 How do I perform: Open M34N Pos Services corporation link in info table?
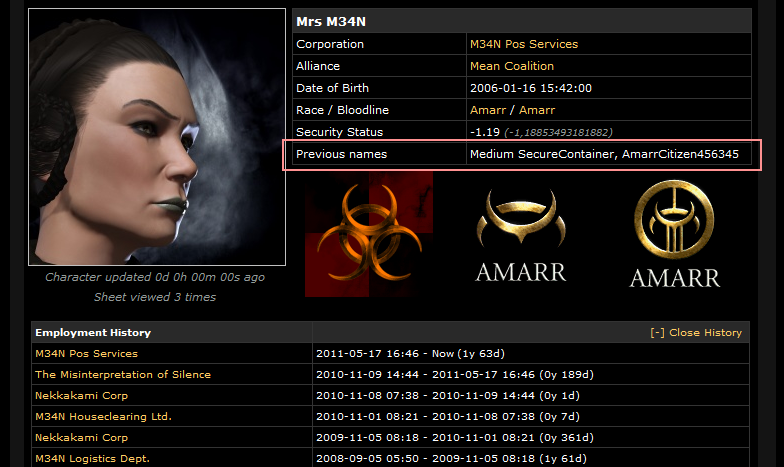(524, 44)
